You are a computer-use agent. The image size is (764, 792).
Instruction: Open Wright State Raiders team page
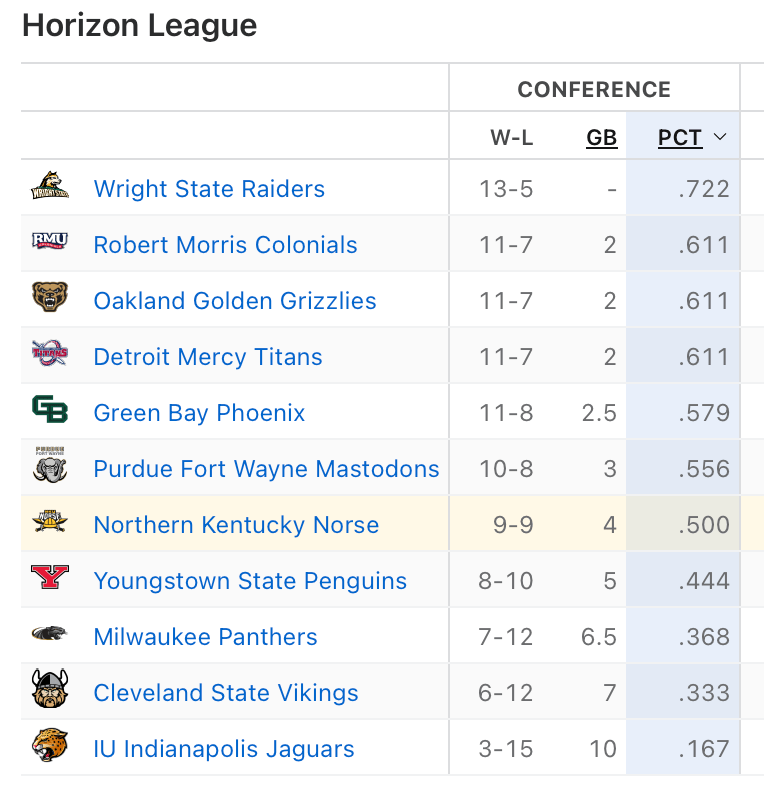209,189
